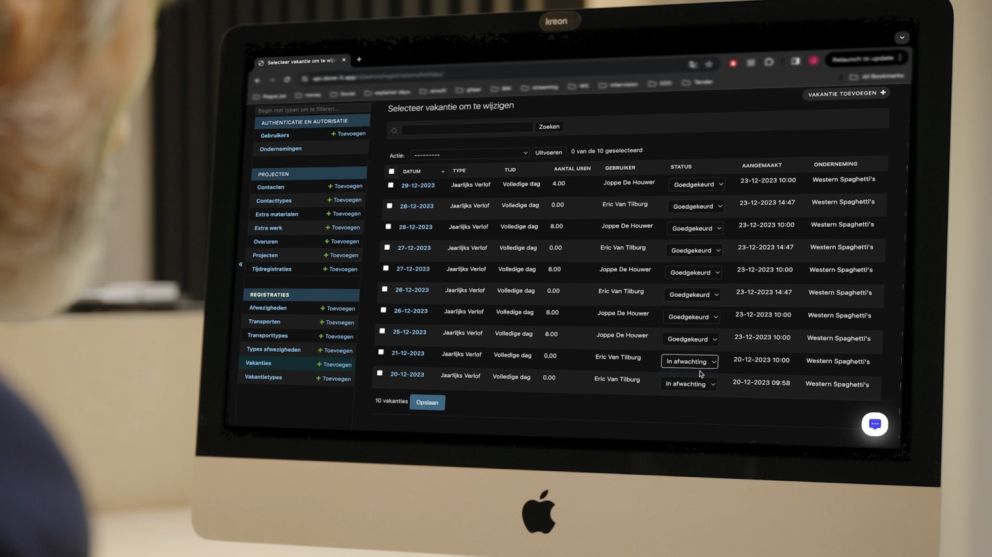The height and width of the screenshot is (557, 992).
Task: Click the chat widget bubble icon
Action: tap(874, 424)
